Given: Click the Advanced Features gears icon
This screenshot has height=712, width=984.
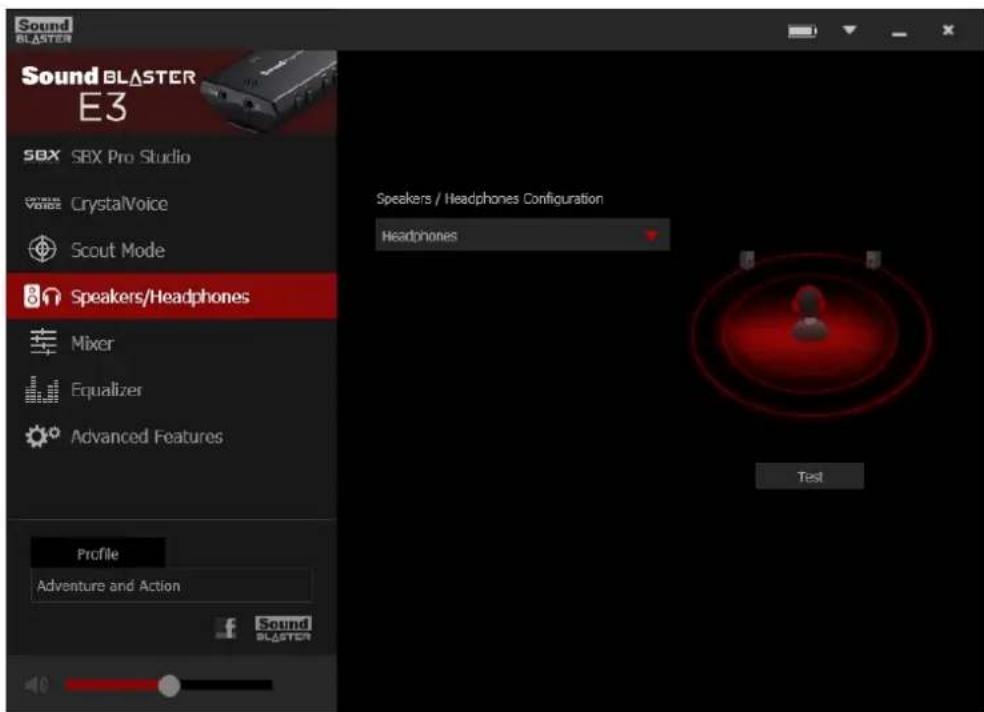Looking at the screenshot, I should (42, 436).
